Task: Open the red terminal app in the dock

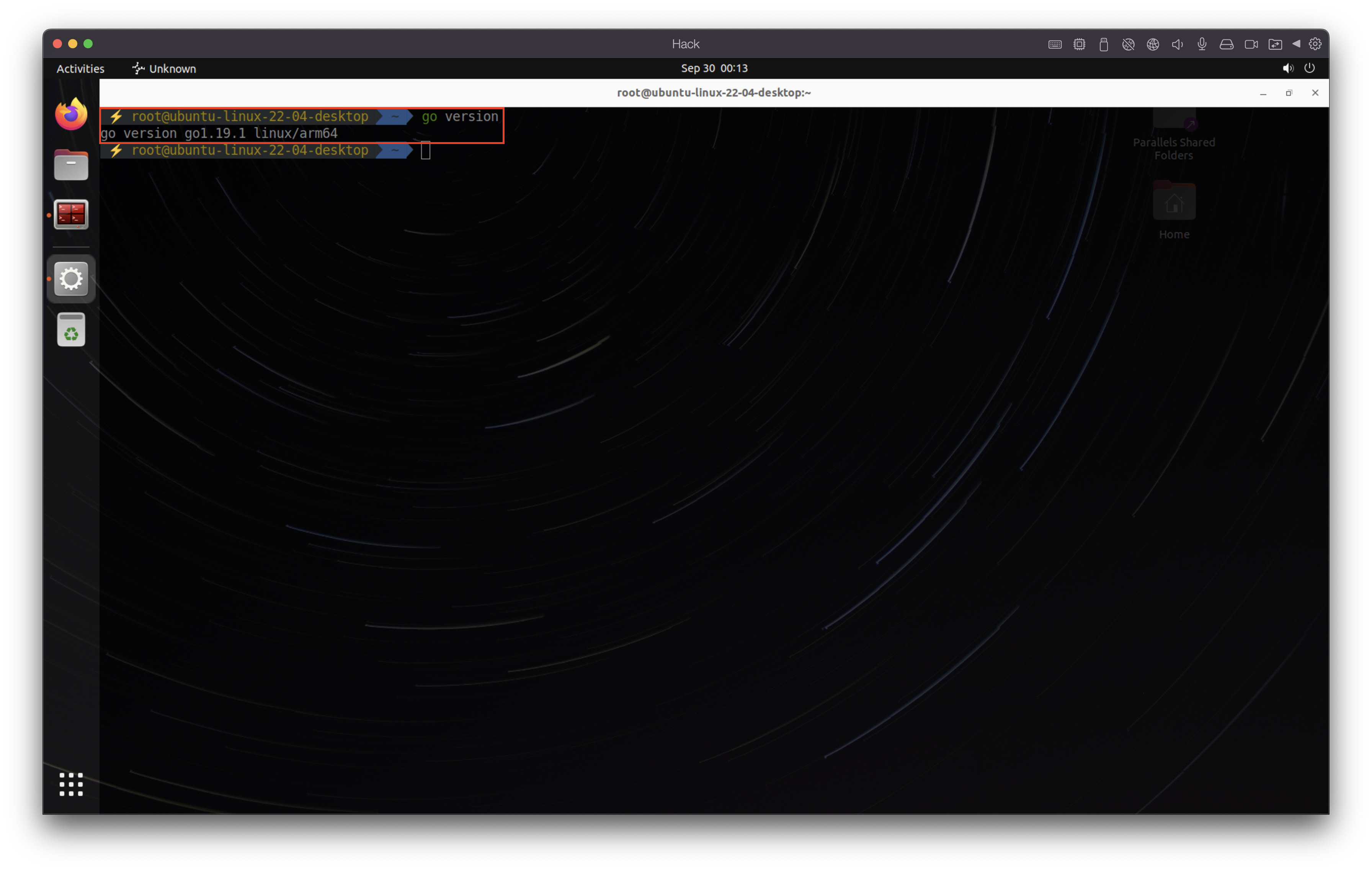Action: pos(71,215)
